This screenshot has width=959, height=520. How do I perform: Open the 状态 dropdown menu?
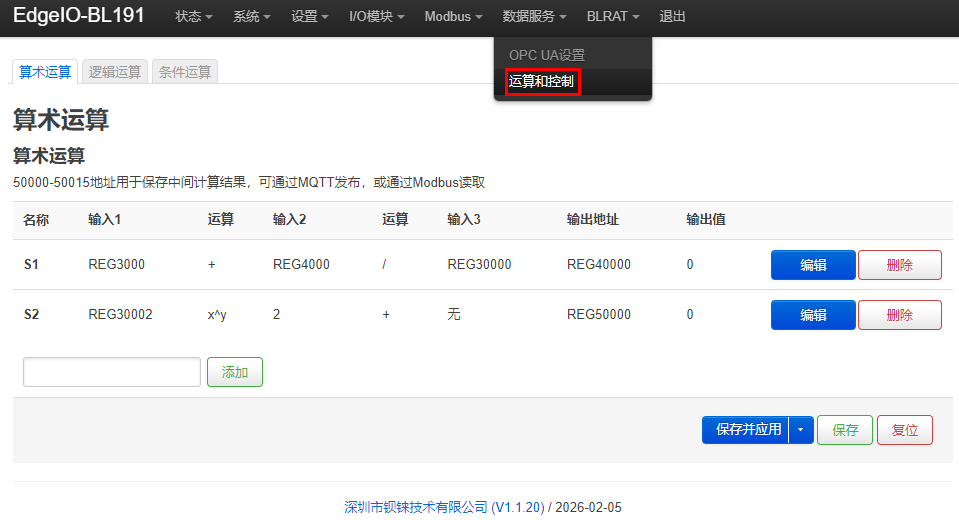coord(193,17)
